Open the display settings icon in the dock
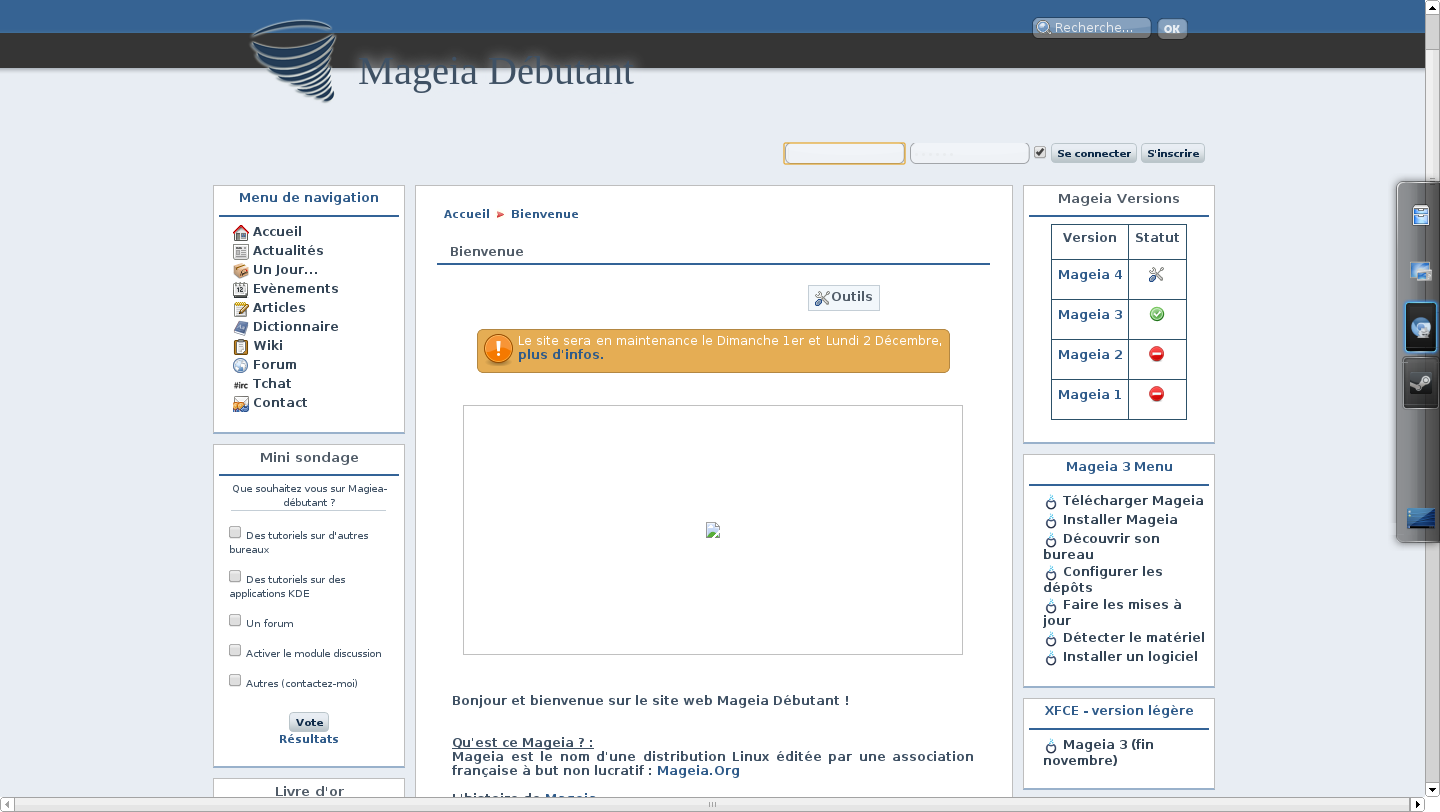1440x812 pixels. pos(1420,271)
